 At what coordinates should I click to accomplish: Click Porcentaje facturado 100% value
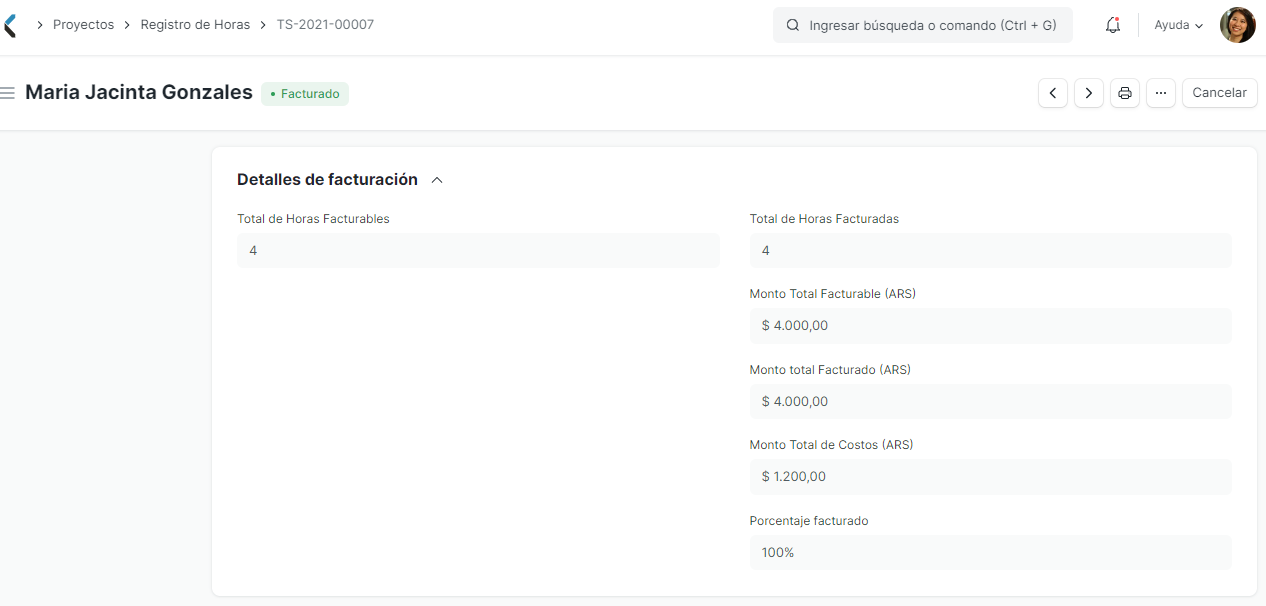click(x=990, y=552)
